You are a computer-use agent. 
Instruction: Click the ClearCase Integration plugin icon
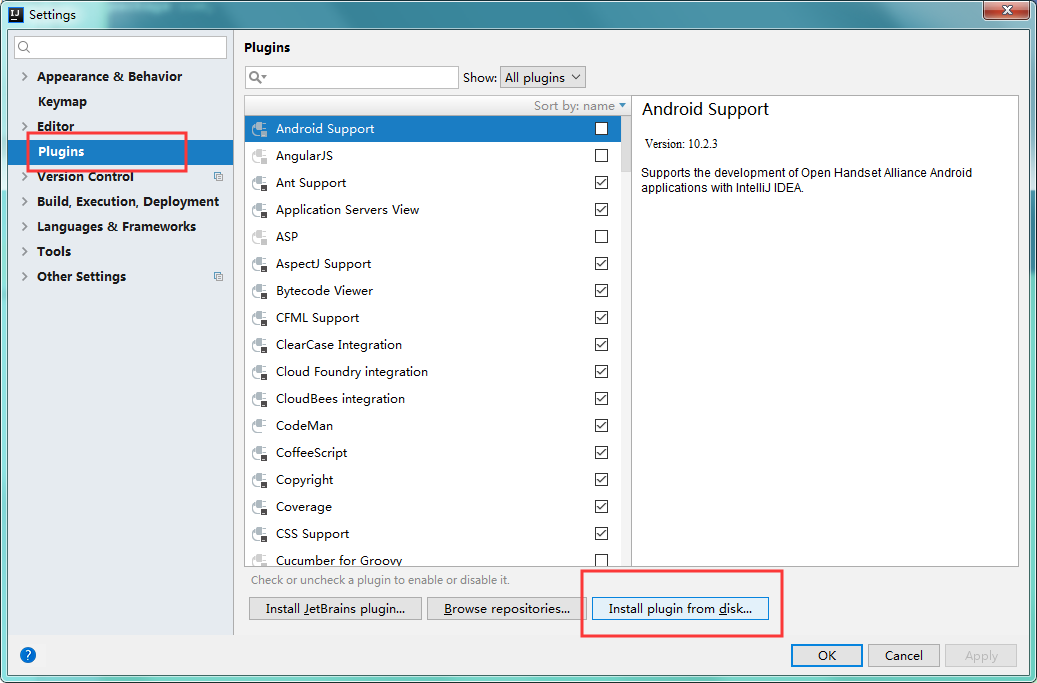pyautogui.click(x=259, y=345)
